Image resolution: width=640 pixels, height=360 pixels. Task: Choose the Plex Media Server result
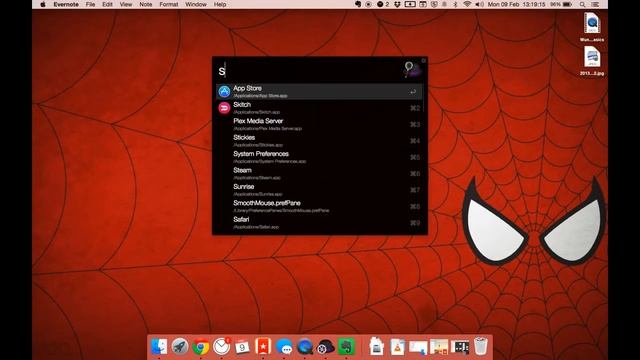pyautogui.click(x=320, y=124)
